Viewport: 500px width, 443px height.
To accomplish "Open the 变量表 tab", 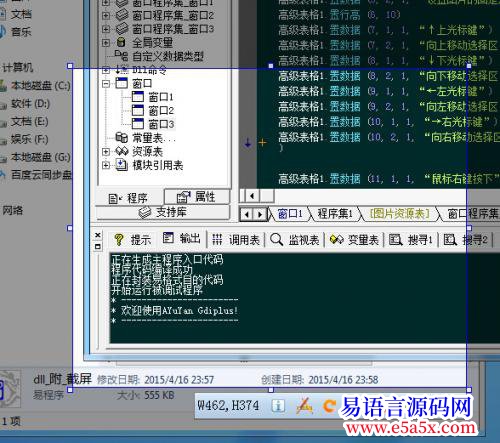I will (354, 240).
